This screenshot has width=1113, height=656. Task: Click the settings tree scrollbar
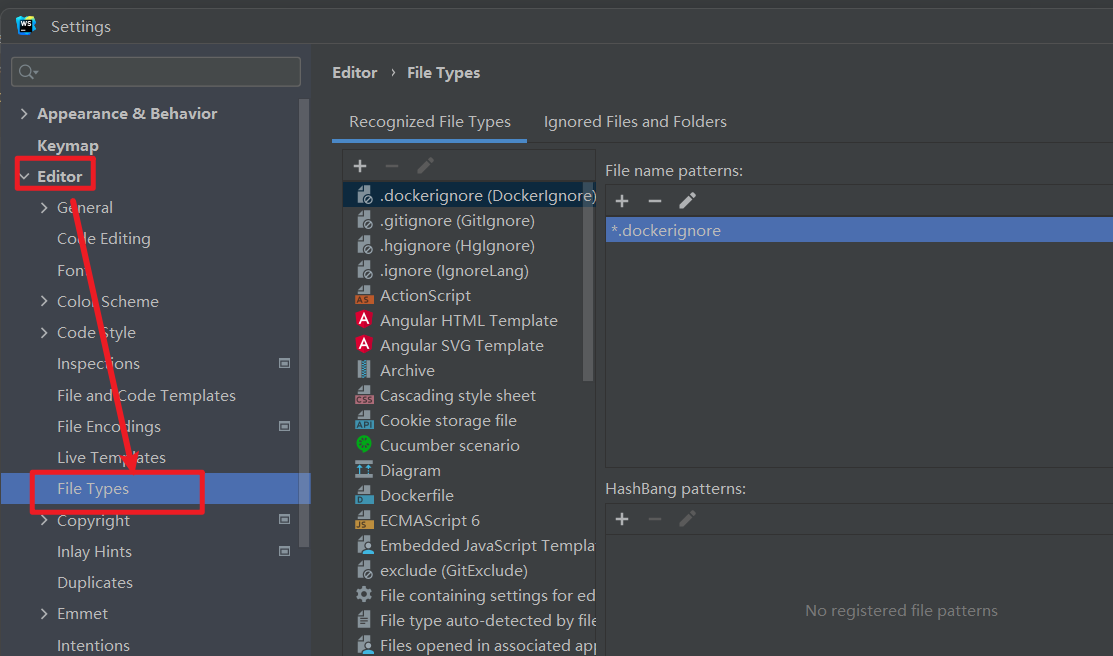pos(304,323)
